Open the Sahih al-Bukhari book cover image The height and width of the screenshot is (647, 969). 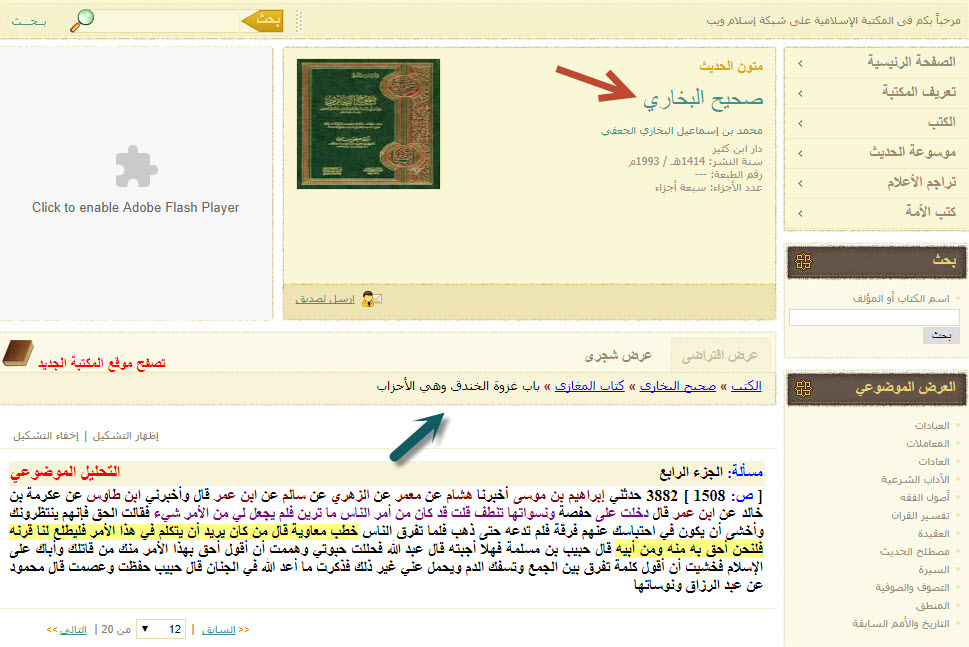coord(367,123)
